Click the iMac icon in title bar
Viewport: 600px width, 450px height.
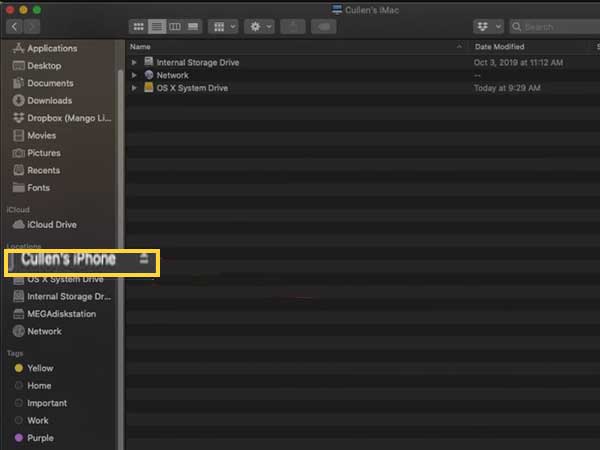337,10
